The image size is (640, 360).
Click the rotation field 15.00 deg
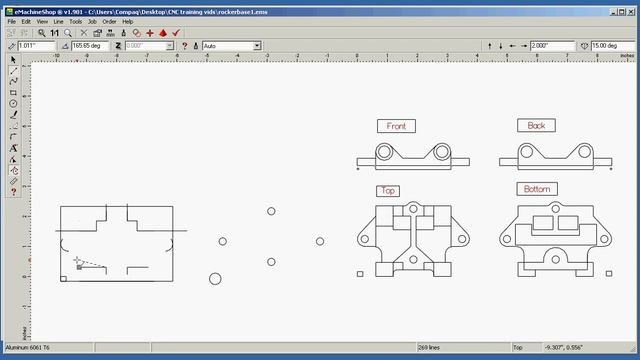click(x=613, y=46)
